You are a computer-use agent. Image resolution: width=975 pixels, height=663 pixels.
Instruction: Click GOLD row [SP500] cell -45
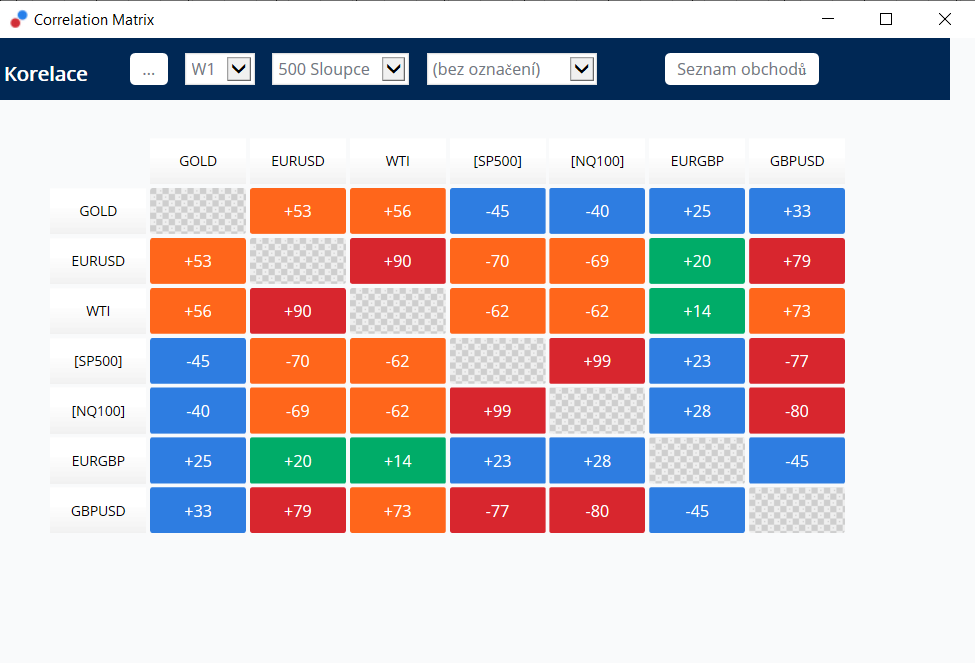pos(497,211)
